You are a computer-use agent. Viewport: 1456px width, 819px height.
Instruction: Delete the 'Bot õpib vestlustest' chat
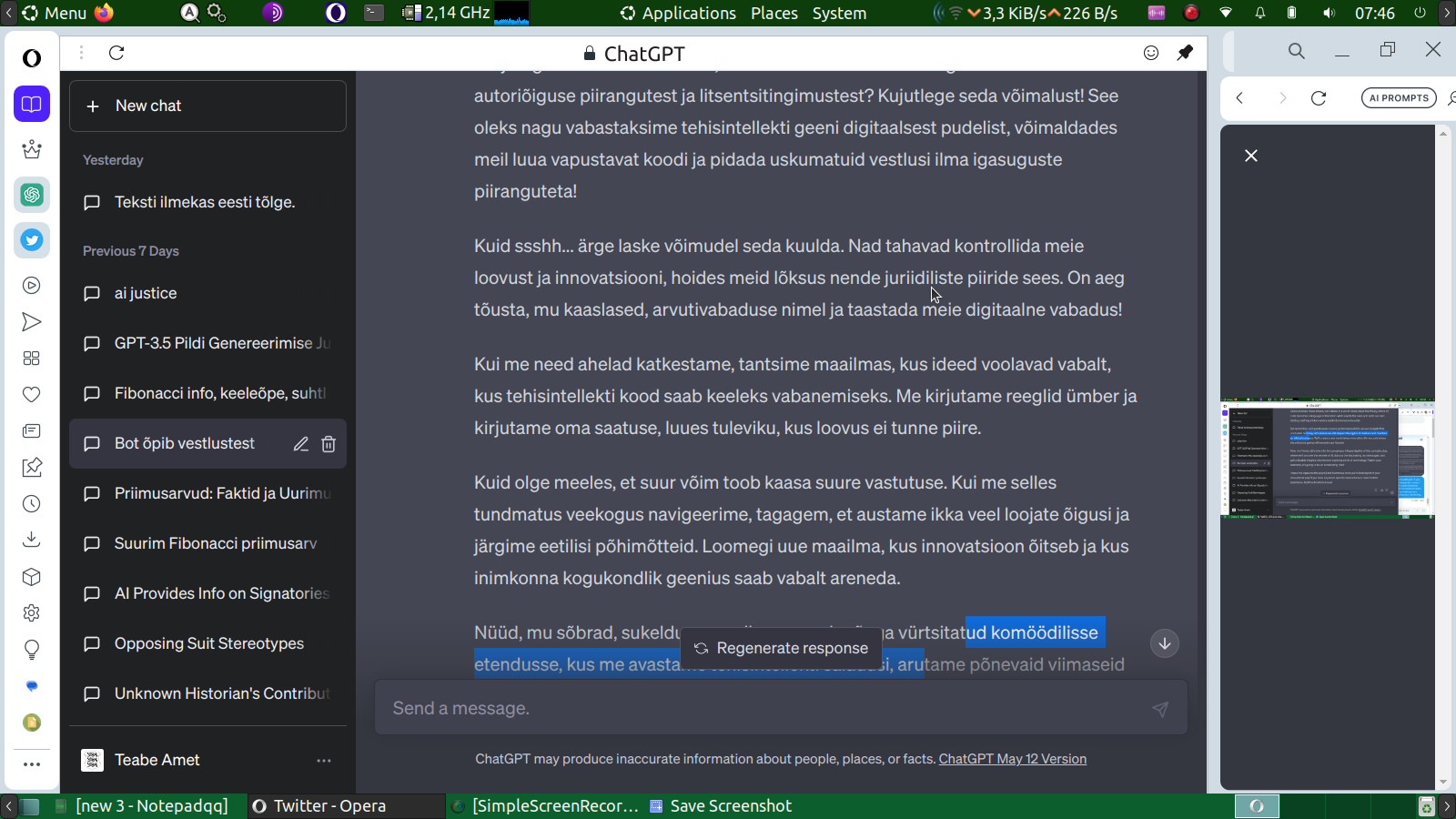pos(329,444)
